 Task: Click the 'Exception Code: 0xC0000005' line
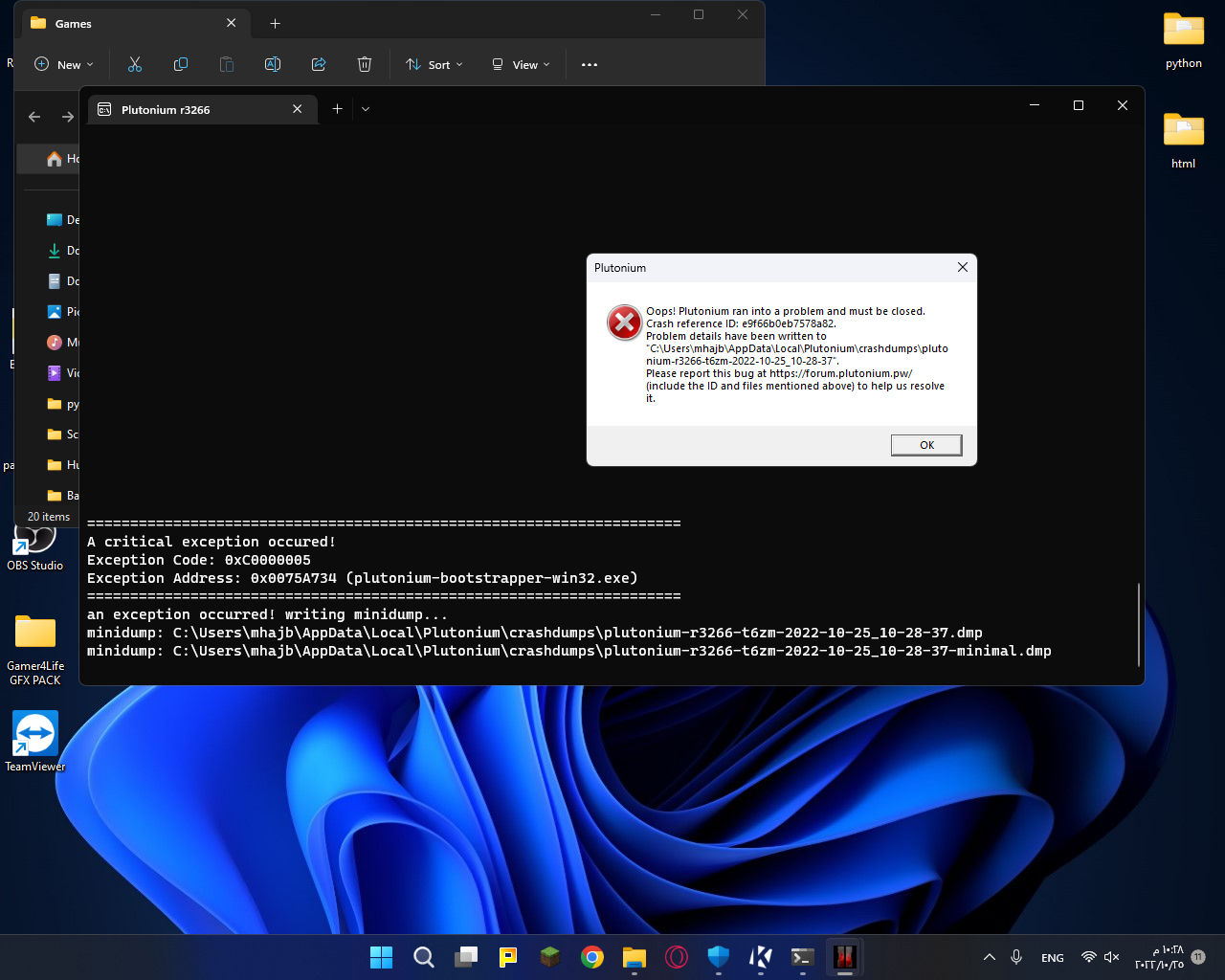pos(199,560)
